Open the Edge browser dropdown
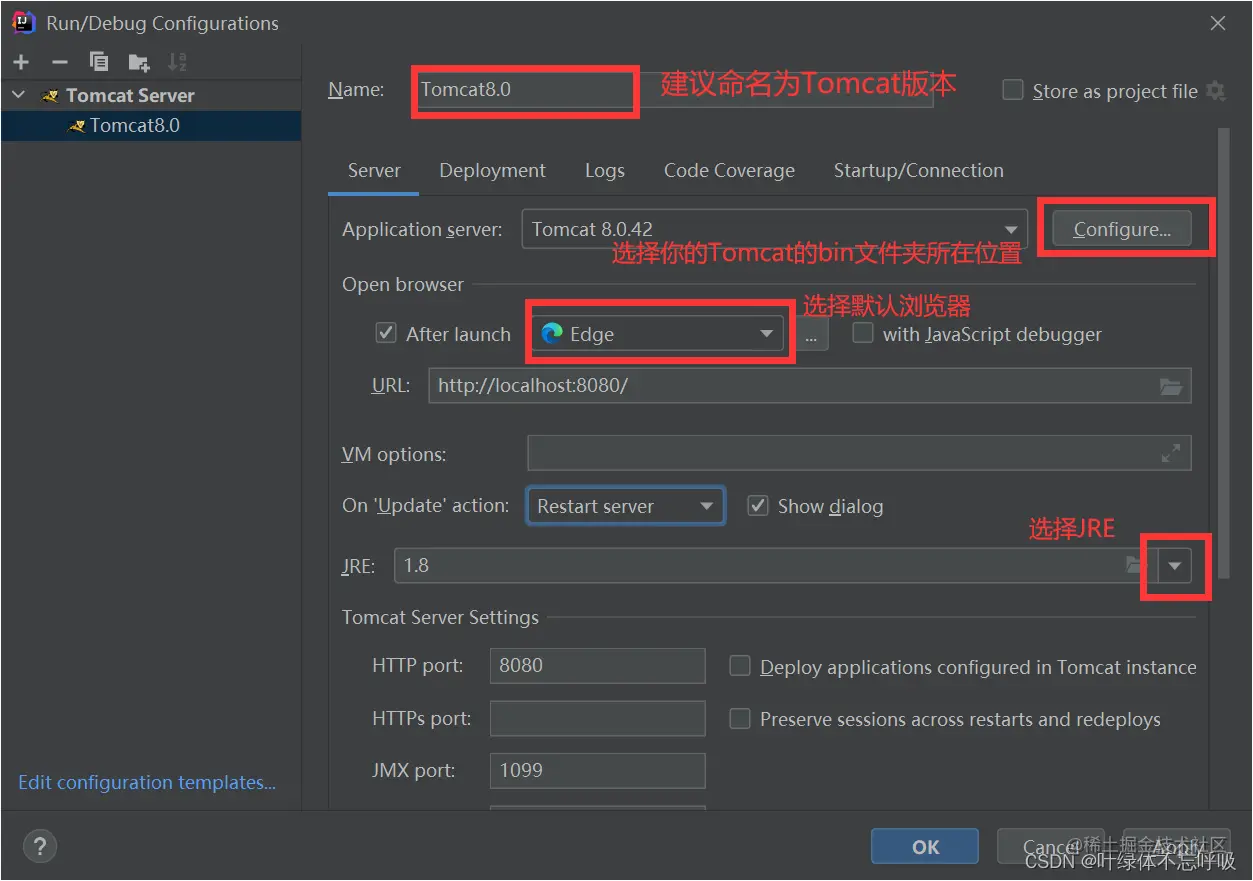Viewport: 1253px width, 881px height. 657,334
